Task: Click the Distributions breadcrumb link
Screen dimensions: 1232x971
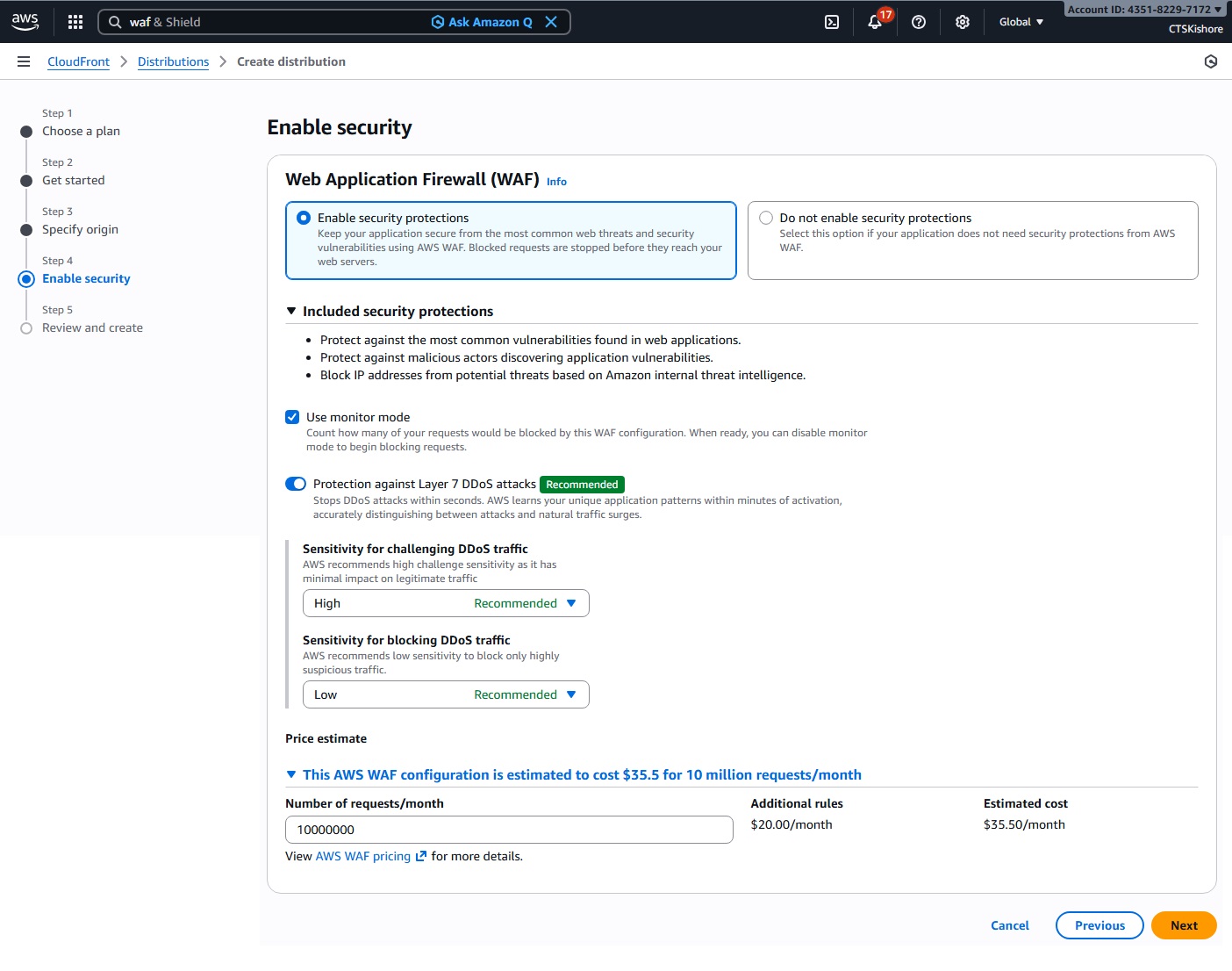Action: [173, 61]
